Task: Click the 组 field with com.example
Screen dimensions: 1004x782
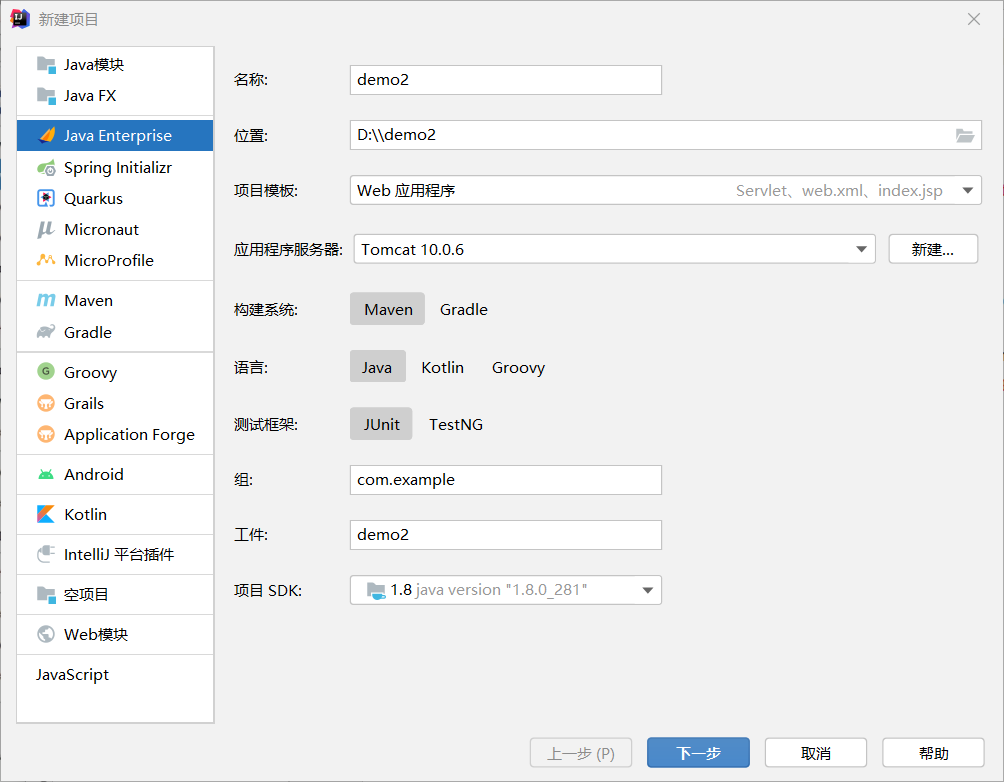Action: click(x=506, y=480)
